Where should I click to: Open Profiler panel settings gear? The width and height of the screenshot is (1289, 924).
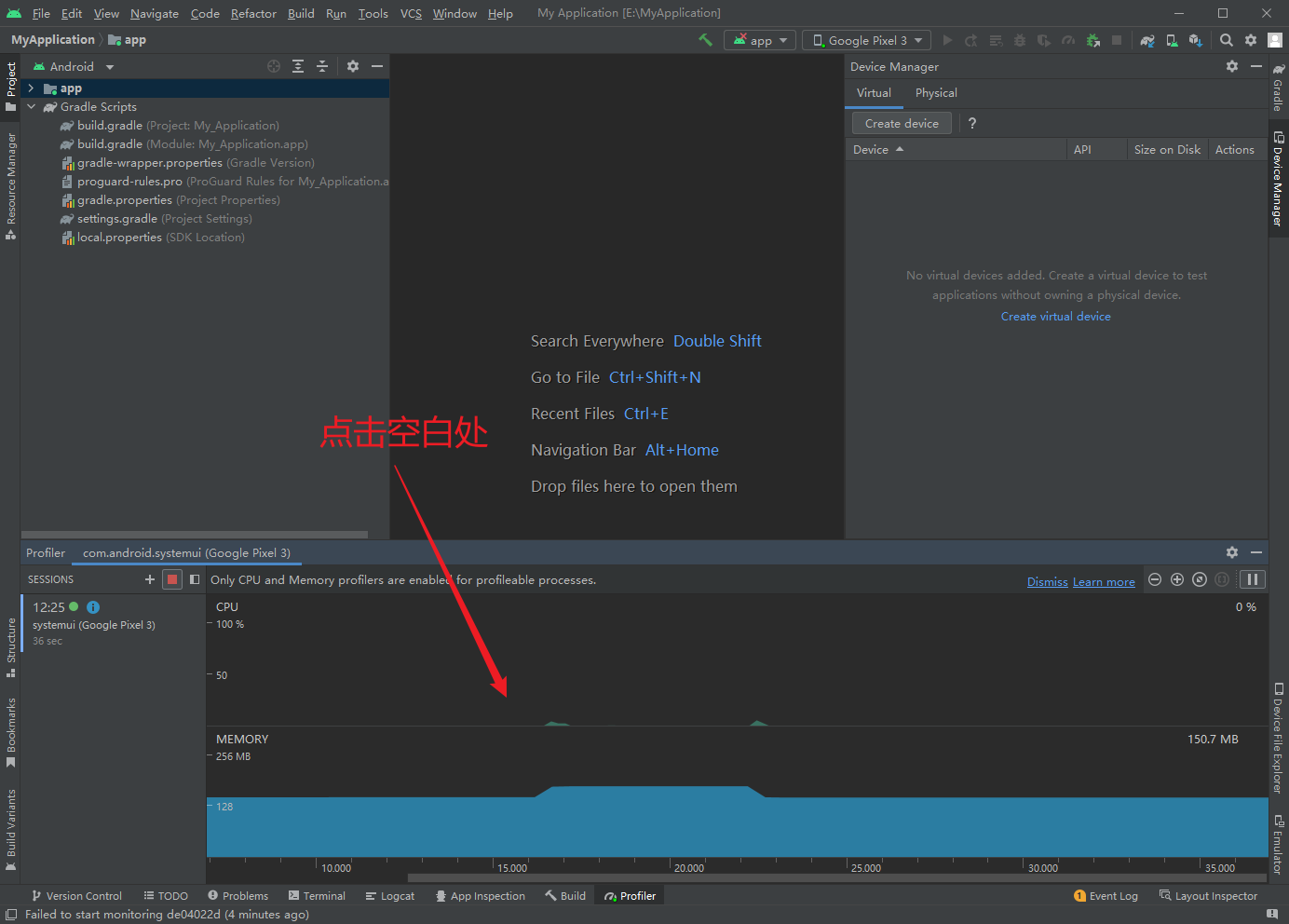point(1232,552)
